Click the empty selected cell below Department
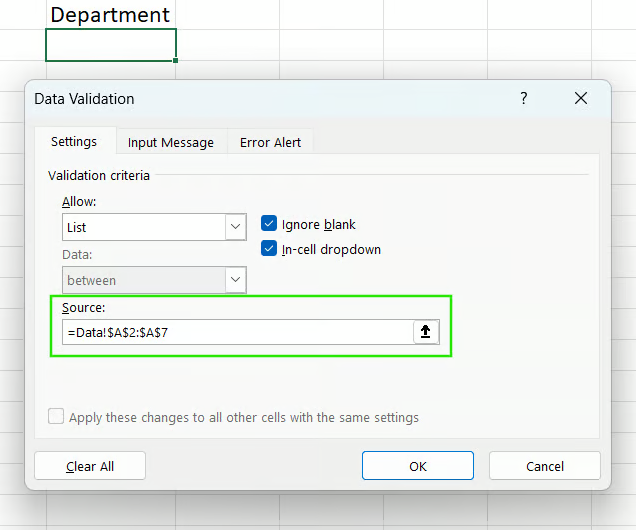636x530 pixels. coord(110,45)
